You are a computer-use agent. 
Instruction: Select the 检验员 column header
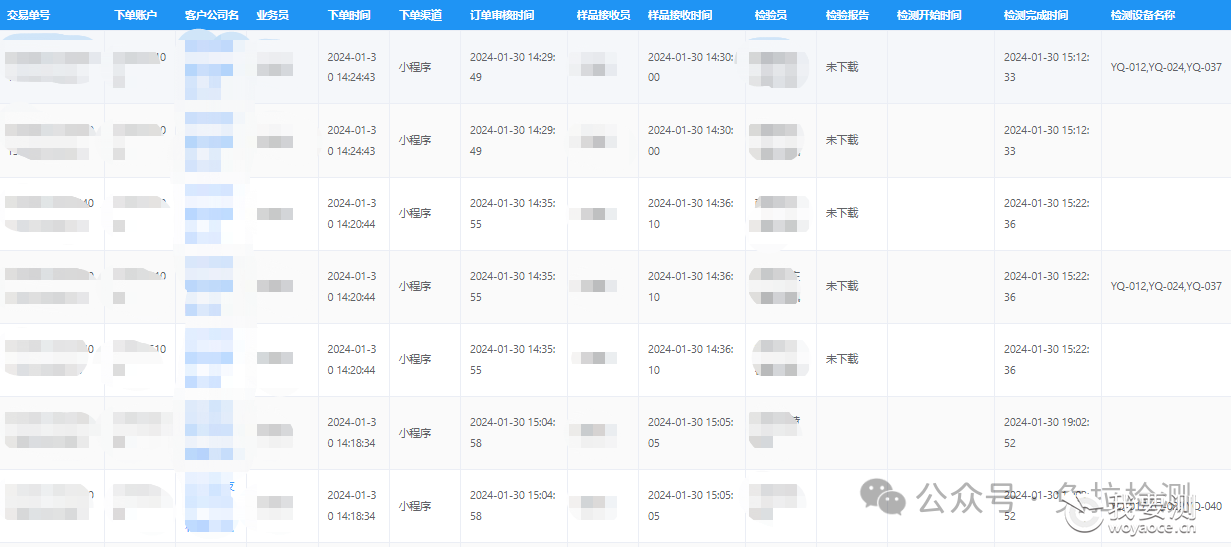click(x=770, y=16)
